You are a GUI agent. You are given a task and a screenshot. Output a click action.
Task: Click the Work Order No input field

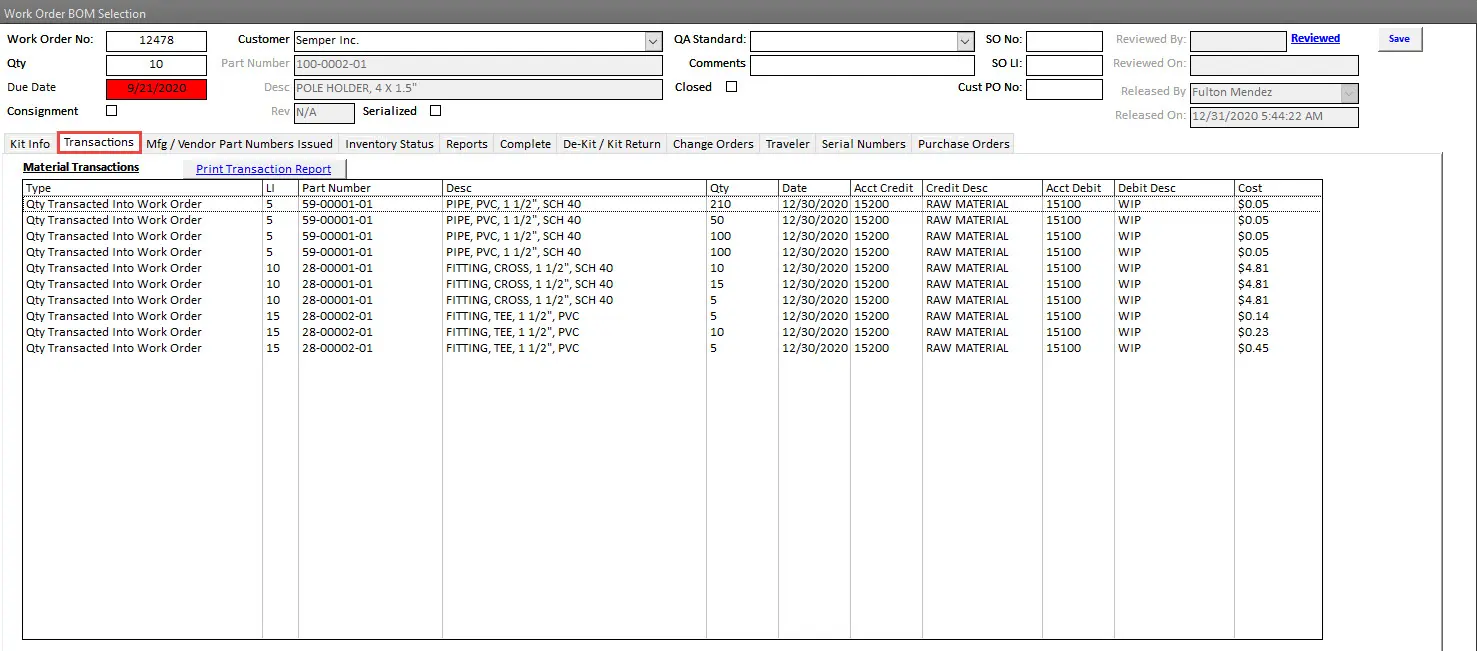tap(156, 41)
